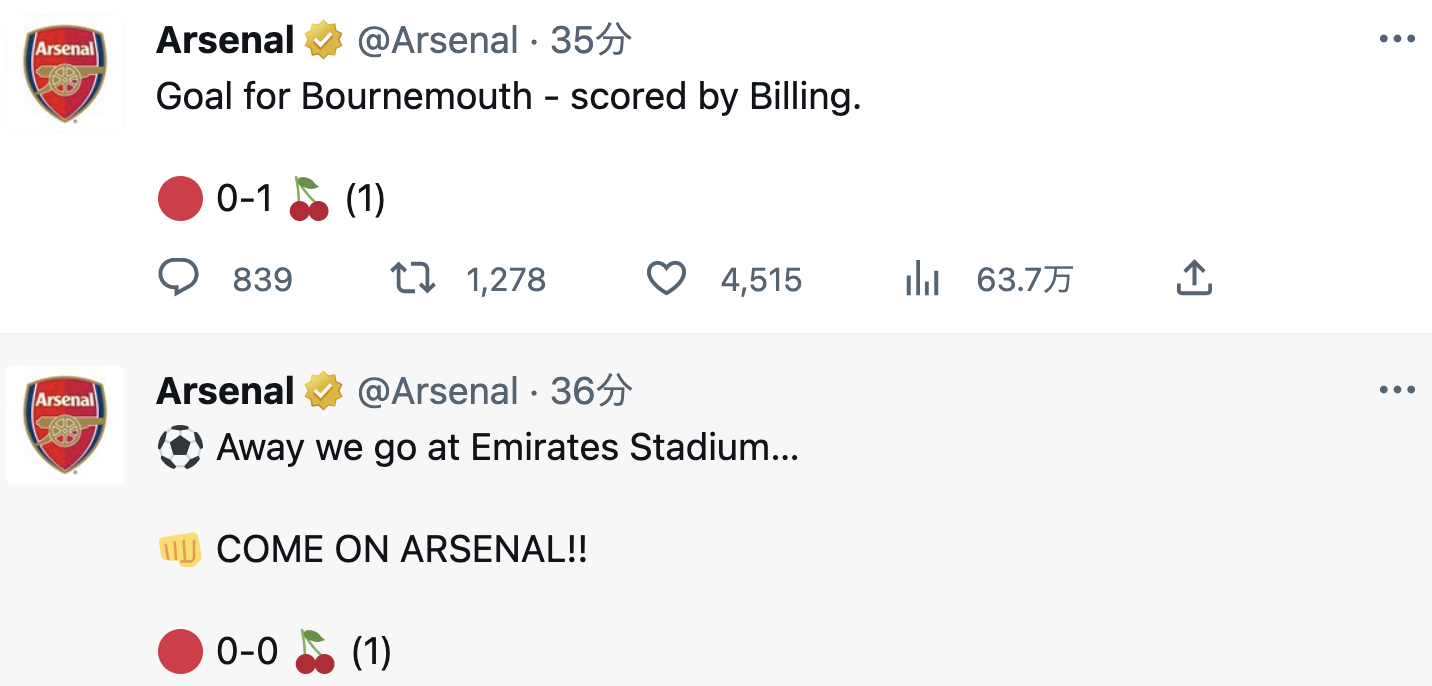
Task: Click Arsenal avatar on the kickoff tweet
Action: pos(66,425)
